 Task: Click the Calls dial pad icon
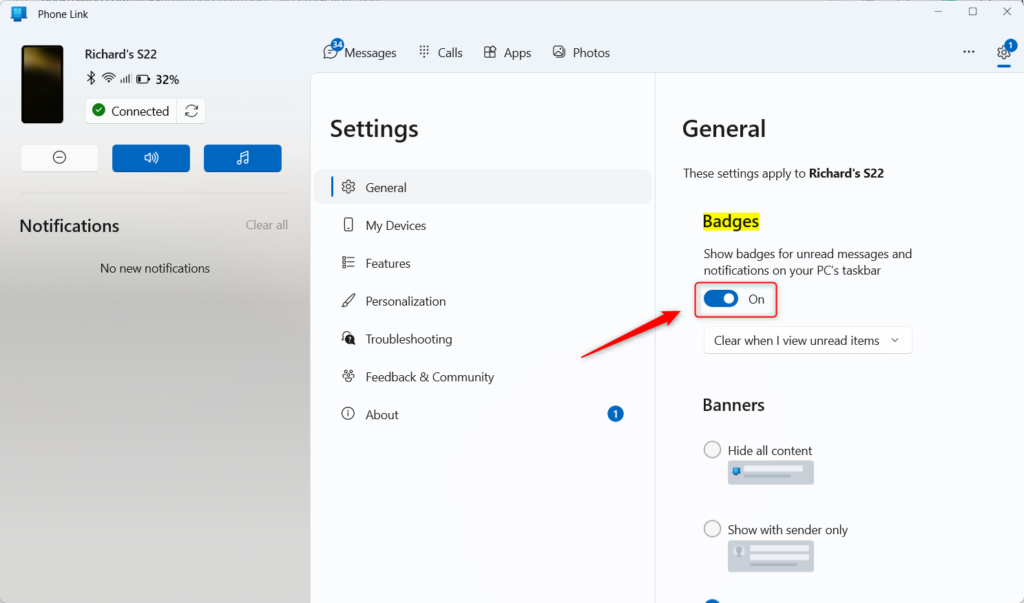(x=424, y=52)
